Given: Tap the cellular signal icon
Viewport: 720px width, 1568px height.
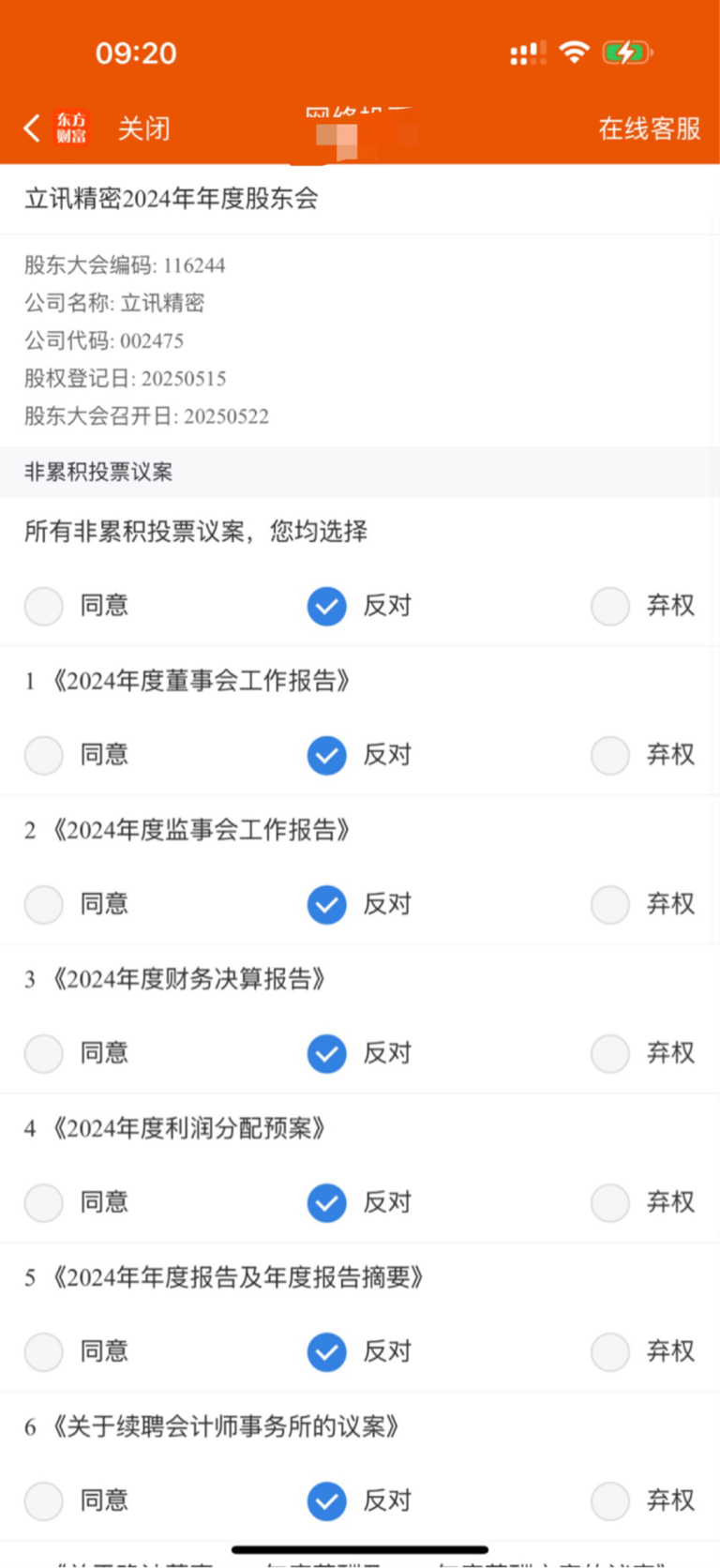Looking at the screenshot, I should point(528,53).
